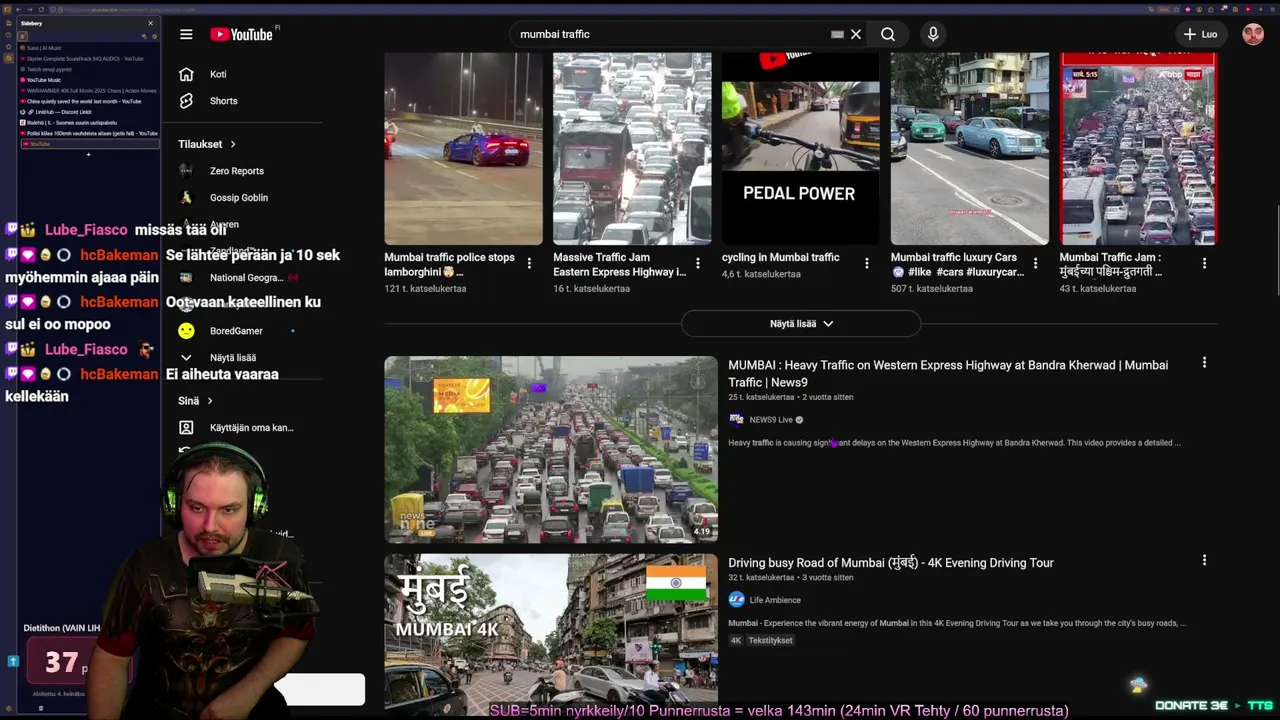1280x720 pixels.
Task: Click the YouTube page vertical scrollbar
Action: (1276, 250)
